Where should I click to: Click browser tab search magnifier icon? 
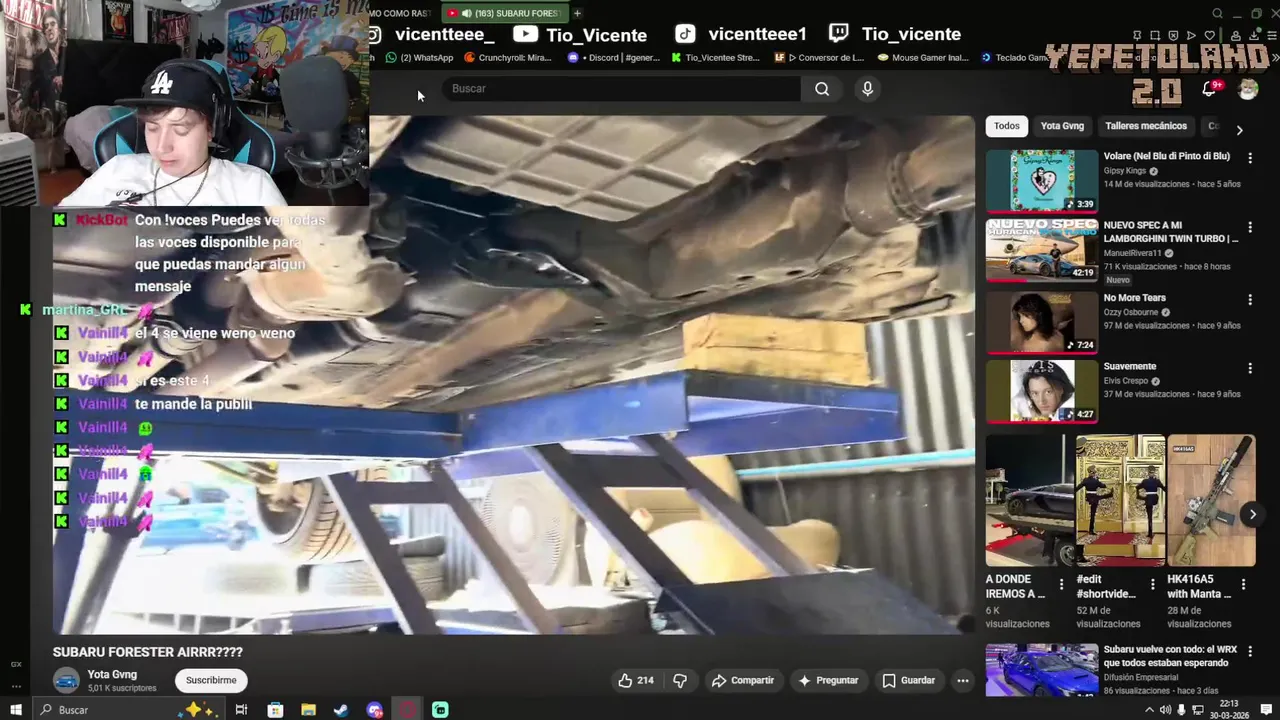[1217, 14]
